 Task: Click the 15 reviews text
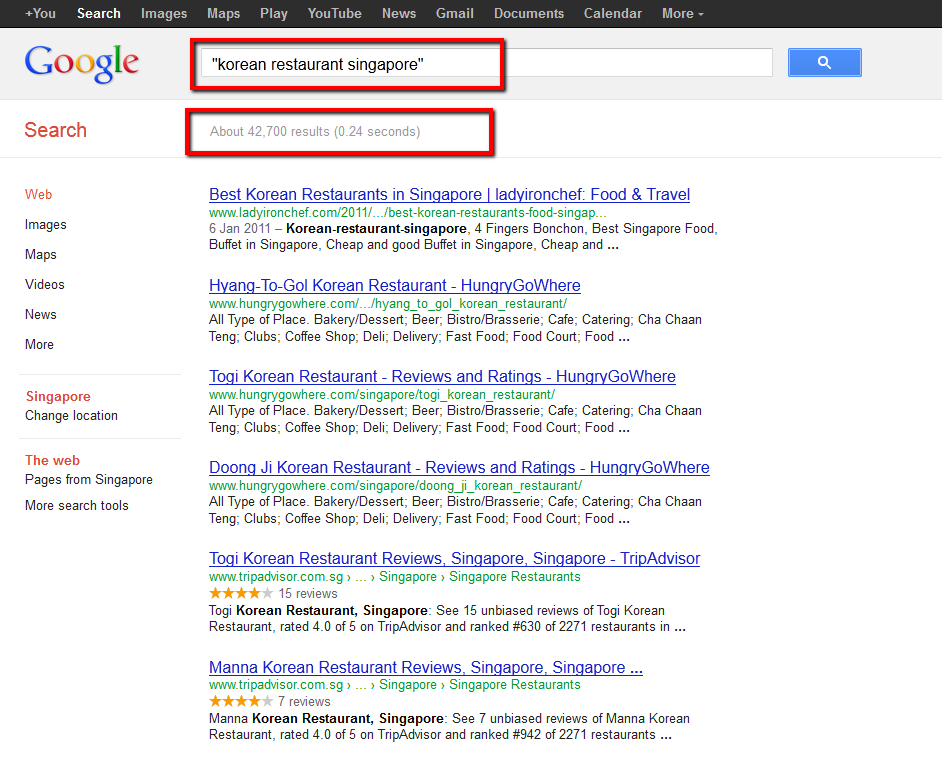click(308, 593)
